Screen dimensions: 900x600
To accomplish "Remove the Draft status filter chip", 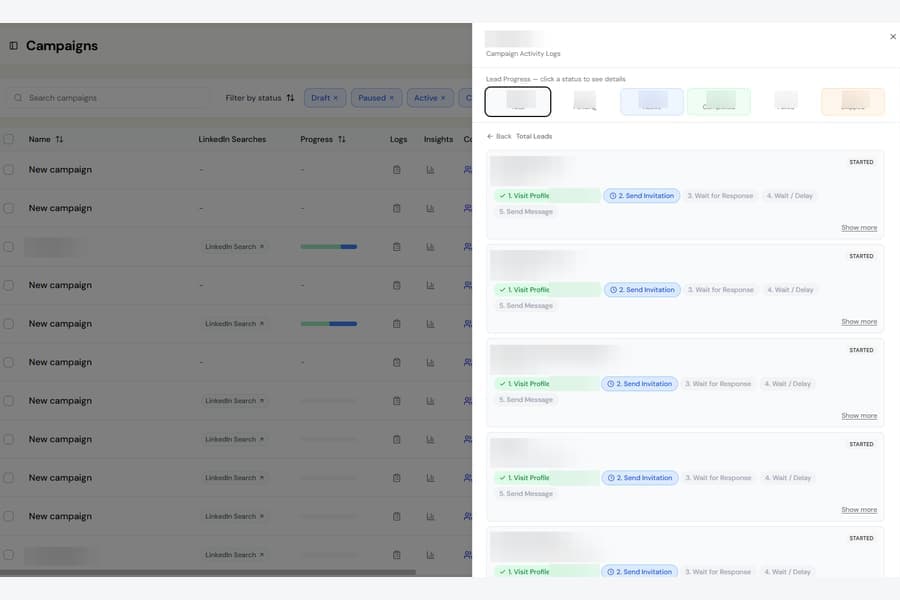I will click(336, 98).
